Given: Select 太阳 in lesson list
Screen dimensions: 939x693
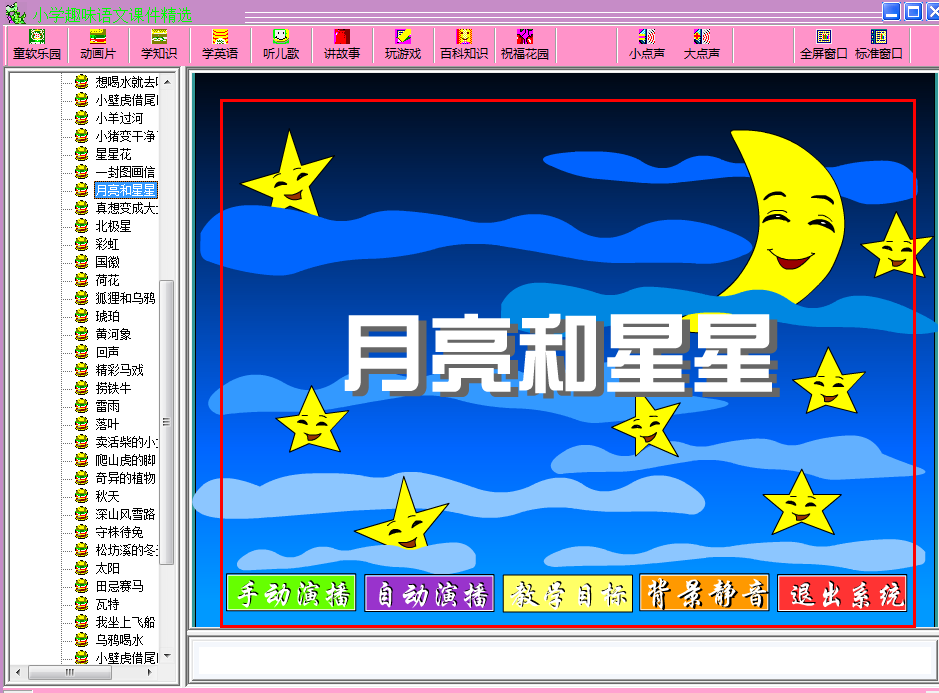Looking at the screenshot, I should [x=107, y=568].
